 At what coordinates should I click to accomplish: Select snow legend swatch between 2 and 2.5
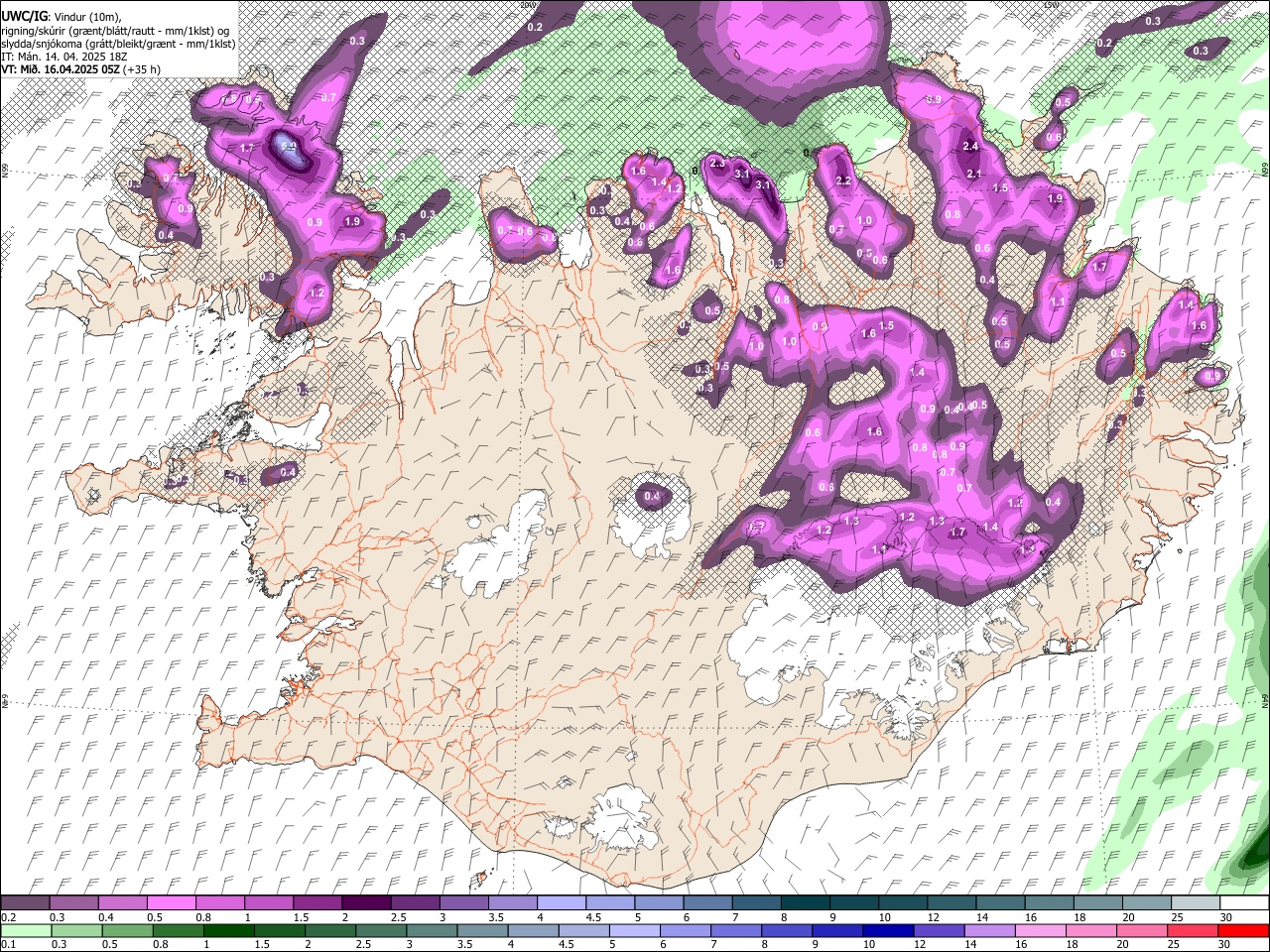click(x=365, y=903)
